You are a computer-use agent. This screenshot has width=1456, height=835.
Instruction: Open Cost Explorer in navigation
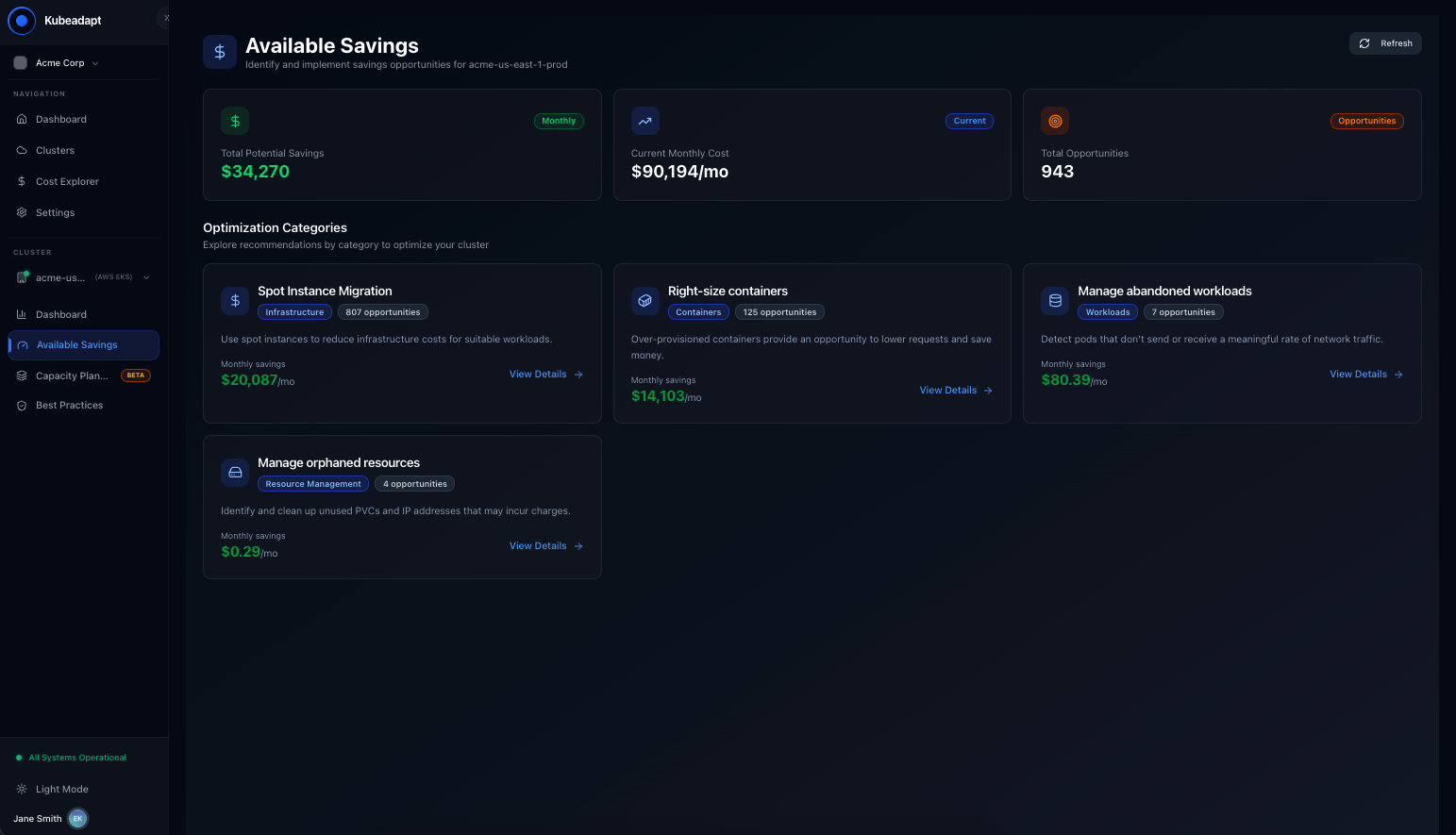point(66,181)
